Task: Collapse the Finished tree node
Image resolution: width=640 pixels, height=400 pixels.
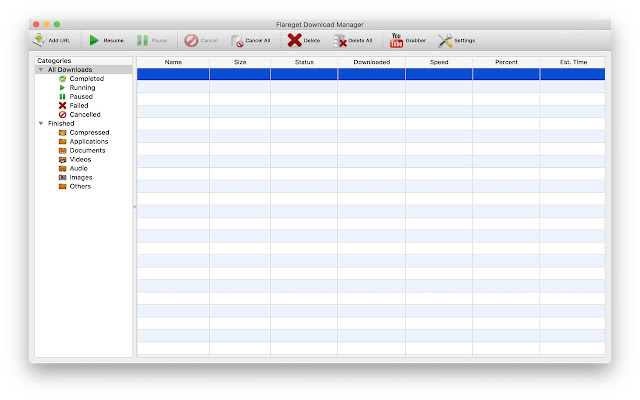Action: [41, 123]
